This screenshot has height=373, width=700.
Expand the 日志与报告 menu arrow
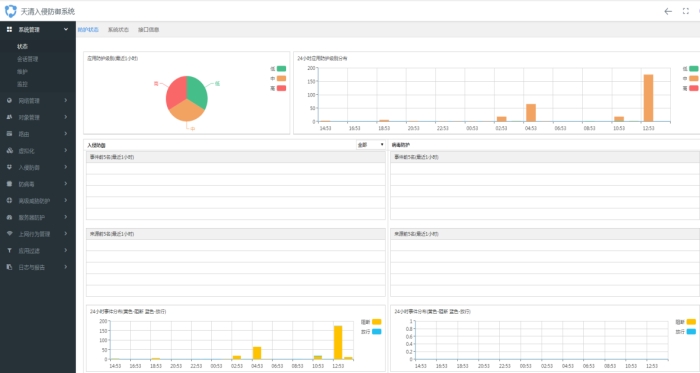(66, 267)
